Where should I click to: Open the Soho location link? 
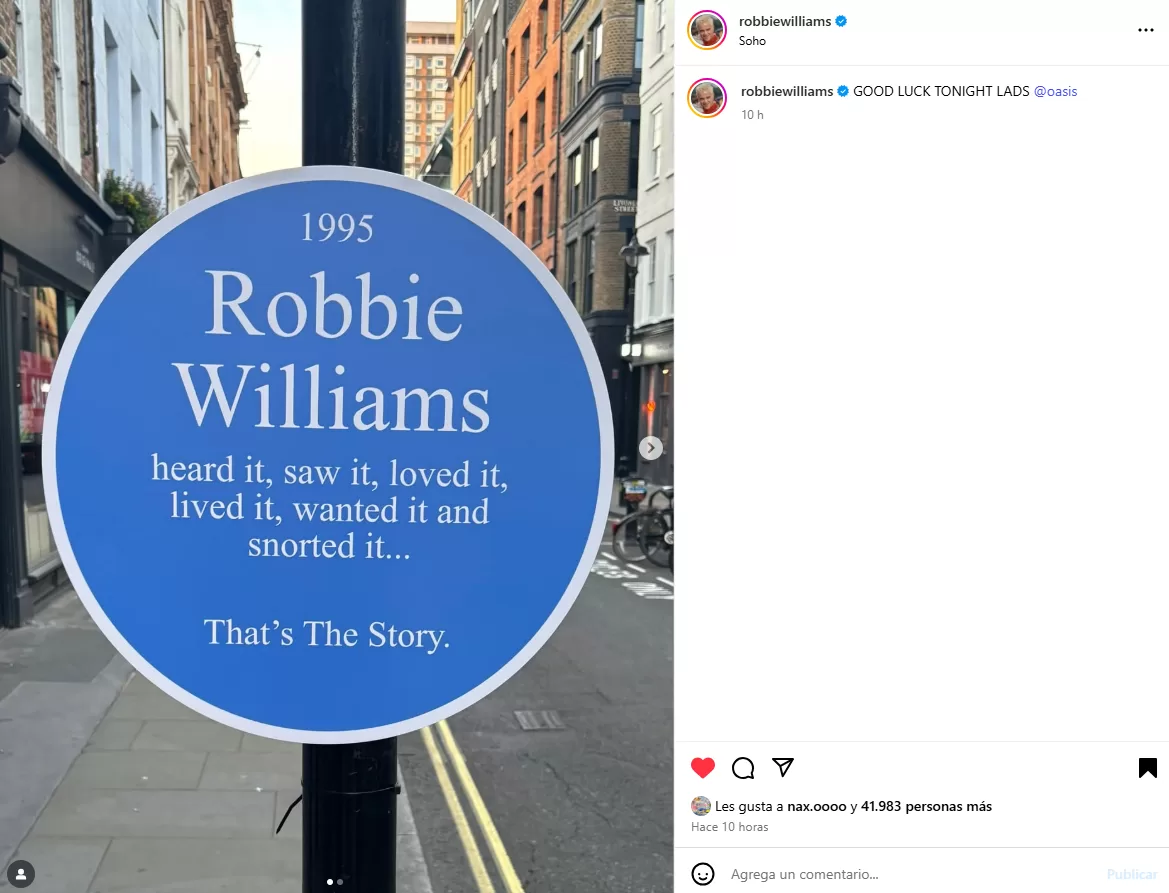tap(752, 41)
